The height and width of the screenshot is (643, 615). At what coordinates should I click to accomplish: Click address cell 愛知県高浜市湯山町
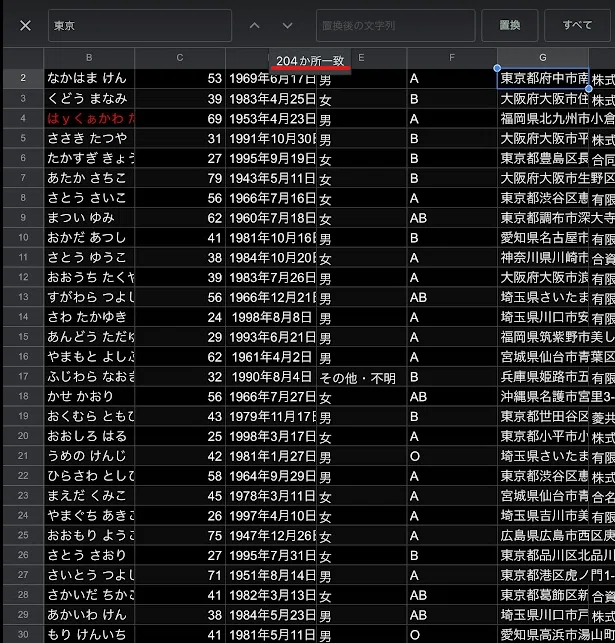coord(556,634)
